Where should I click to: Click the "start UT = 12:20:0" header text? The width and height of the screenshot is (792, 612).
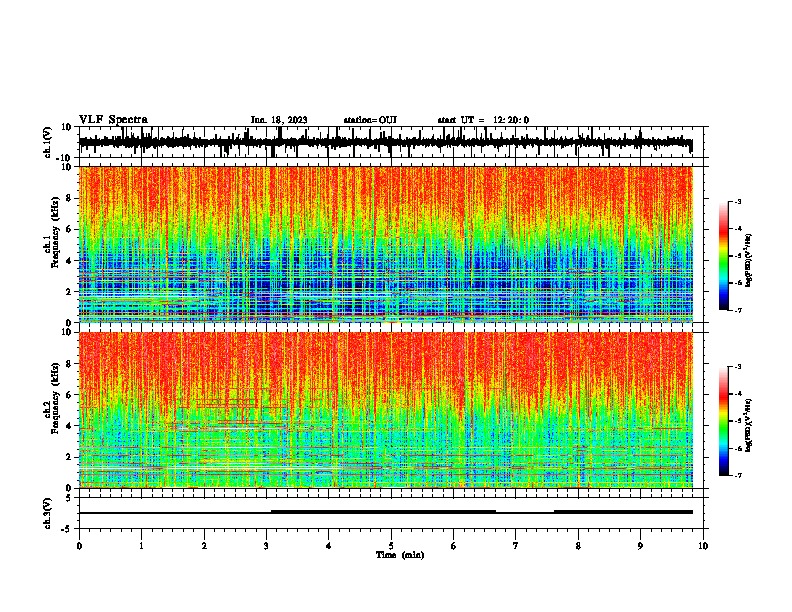[x=483, y=120]
